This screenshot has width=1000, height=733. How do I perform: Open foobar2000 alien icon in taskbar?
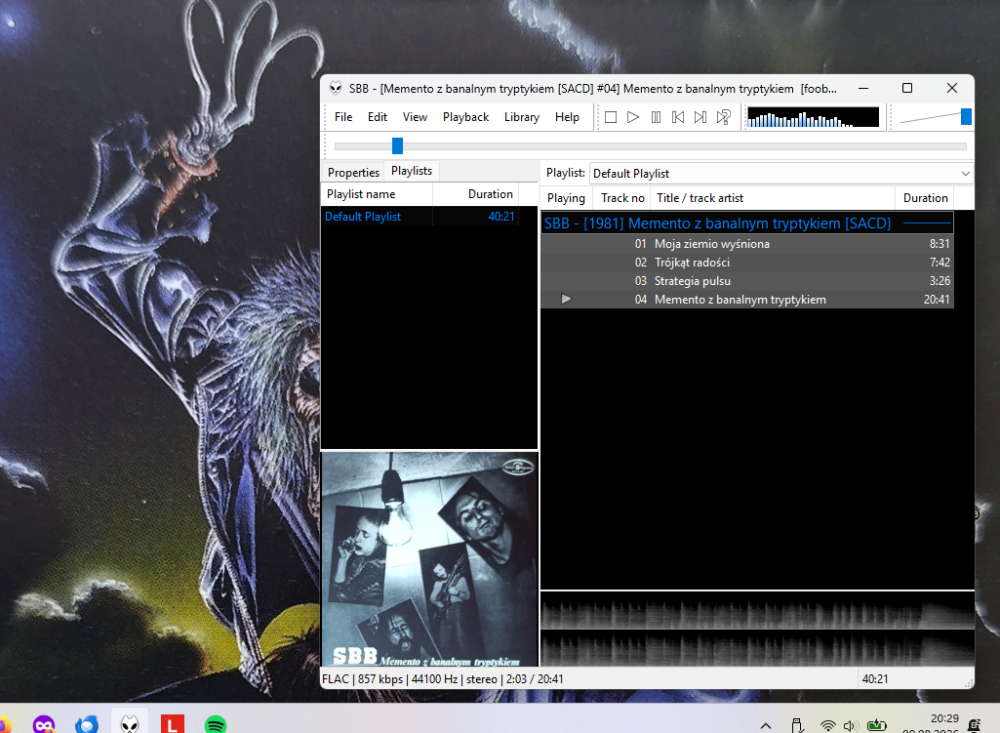(x=129, y=724)
